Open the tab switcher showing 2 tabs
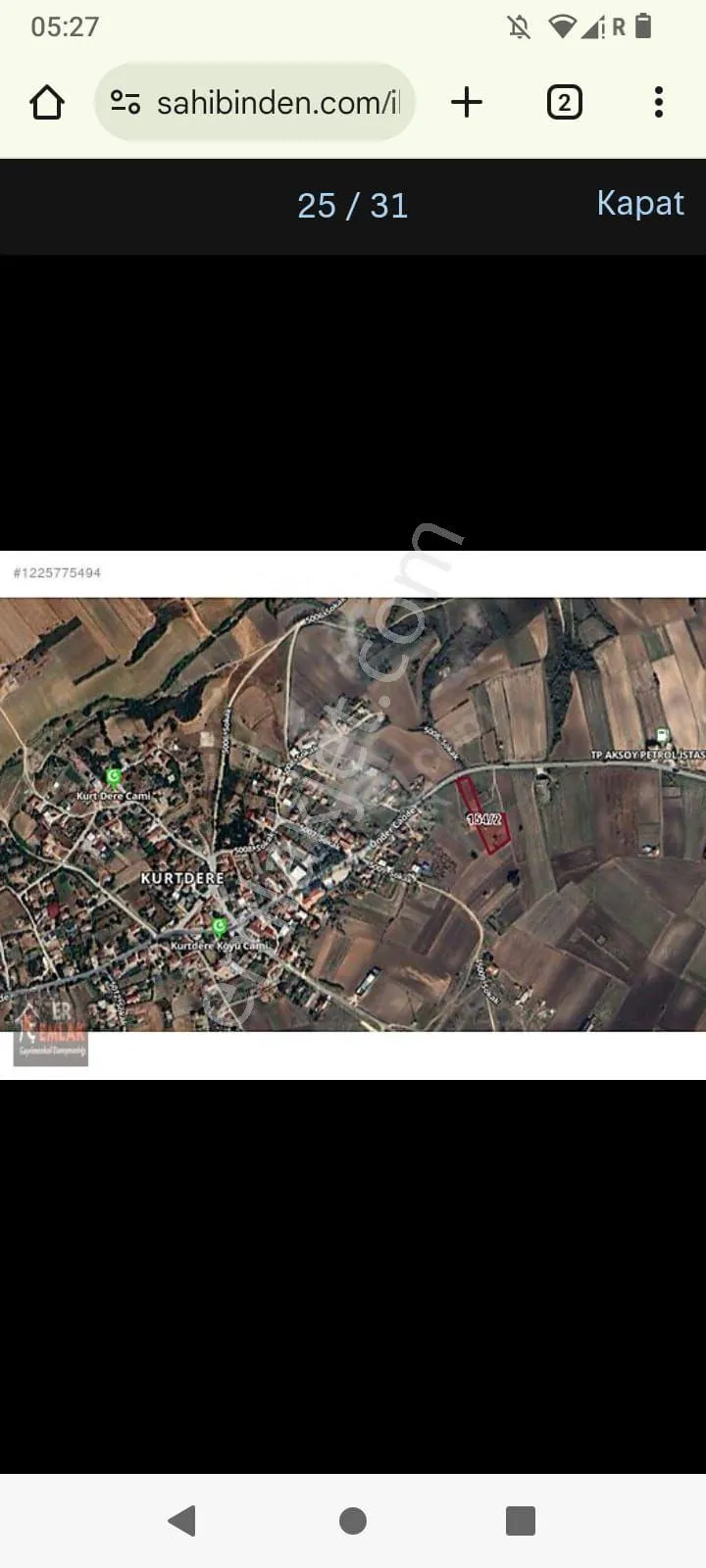This screenshot has width=706, height=1568. 564,102
